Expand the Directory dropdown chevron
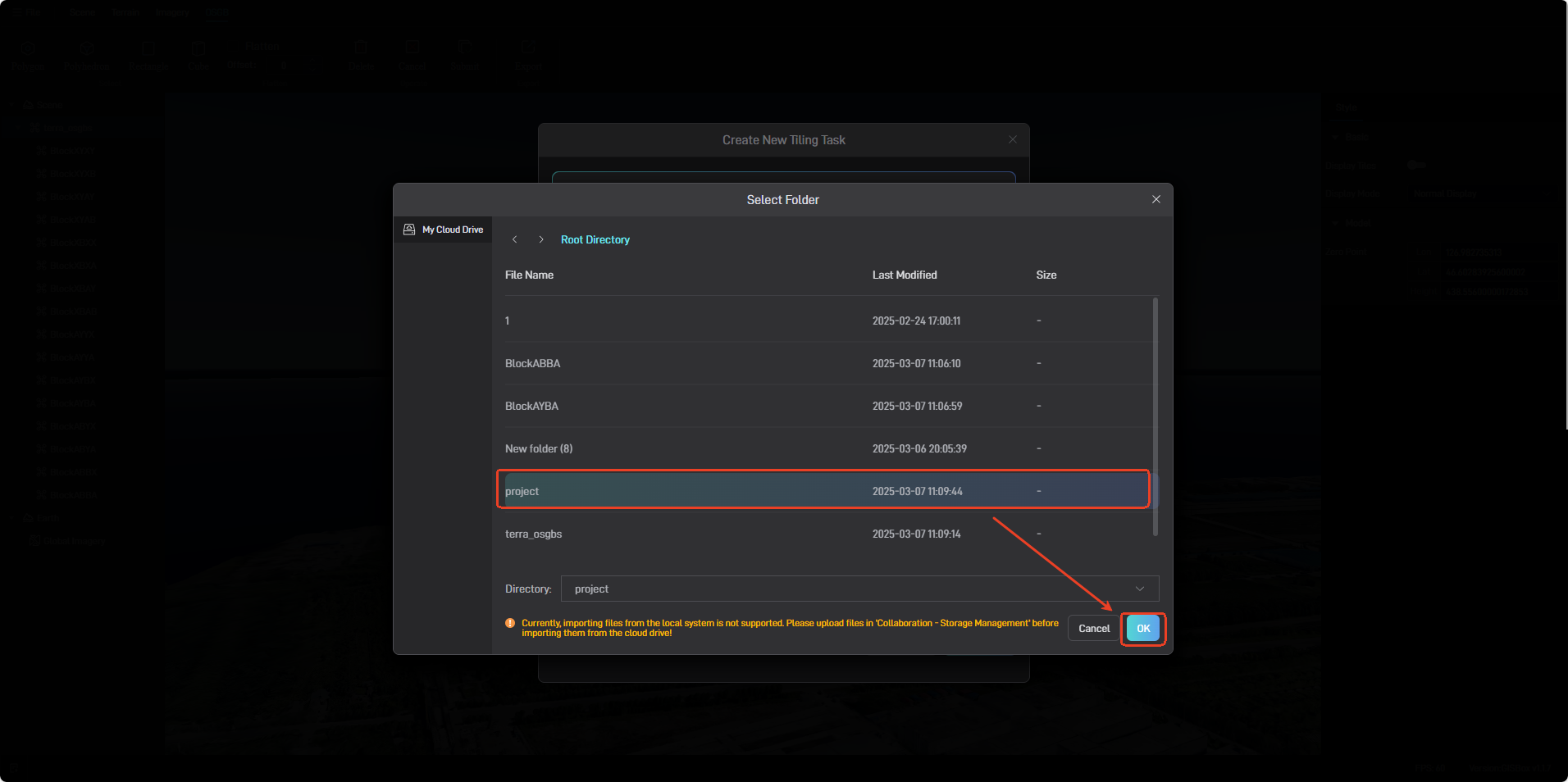This screenshot has width=1568, height=782. point(1139,589)
